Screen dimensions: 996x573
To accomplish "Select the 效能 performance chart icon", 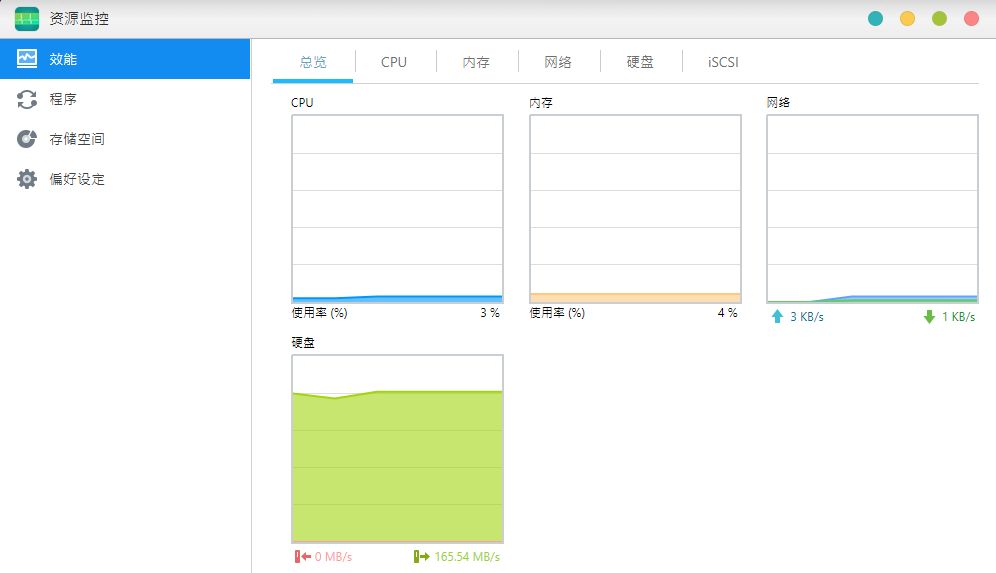I will (27, 58).
